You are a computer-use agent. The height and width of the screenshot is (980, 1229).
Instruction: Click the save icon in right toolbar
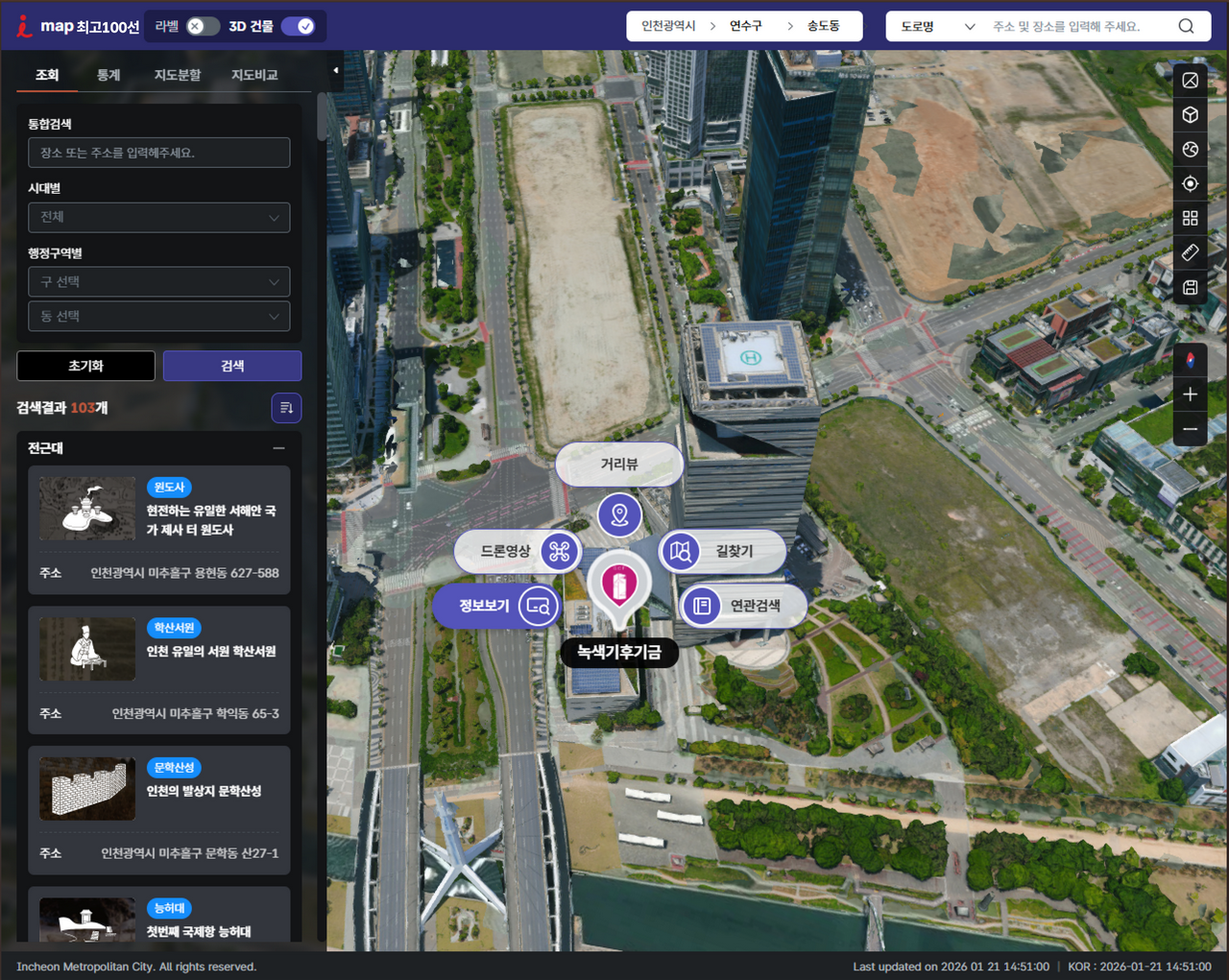pos(1190,287)
